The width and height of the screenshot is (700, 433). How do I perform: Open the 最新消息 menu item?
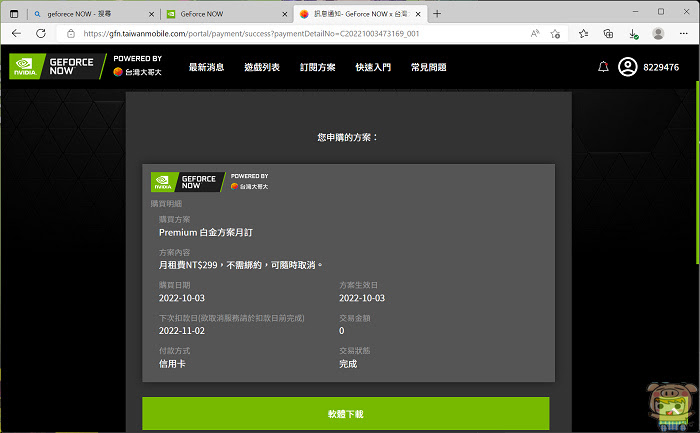(206, 67)
